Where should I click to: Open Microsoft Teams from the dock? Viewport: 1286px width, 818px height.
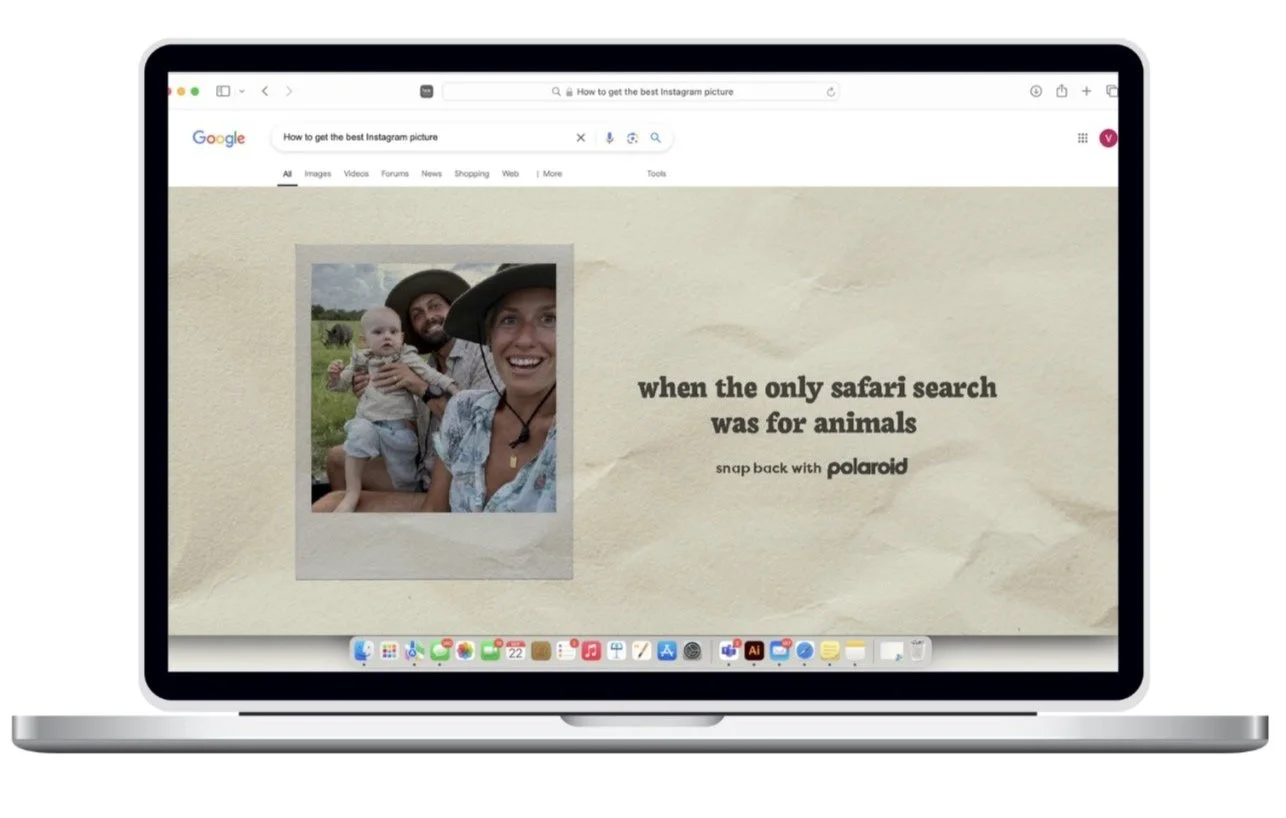click(x=730, y=651)
